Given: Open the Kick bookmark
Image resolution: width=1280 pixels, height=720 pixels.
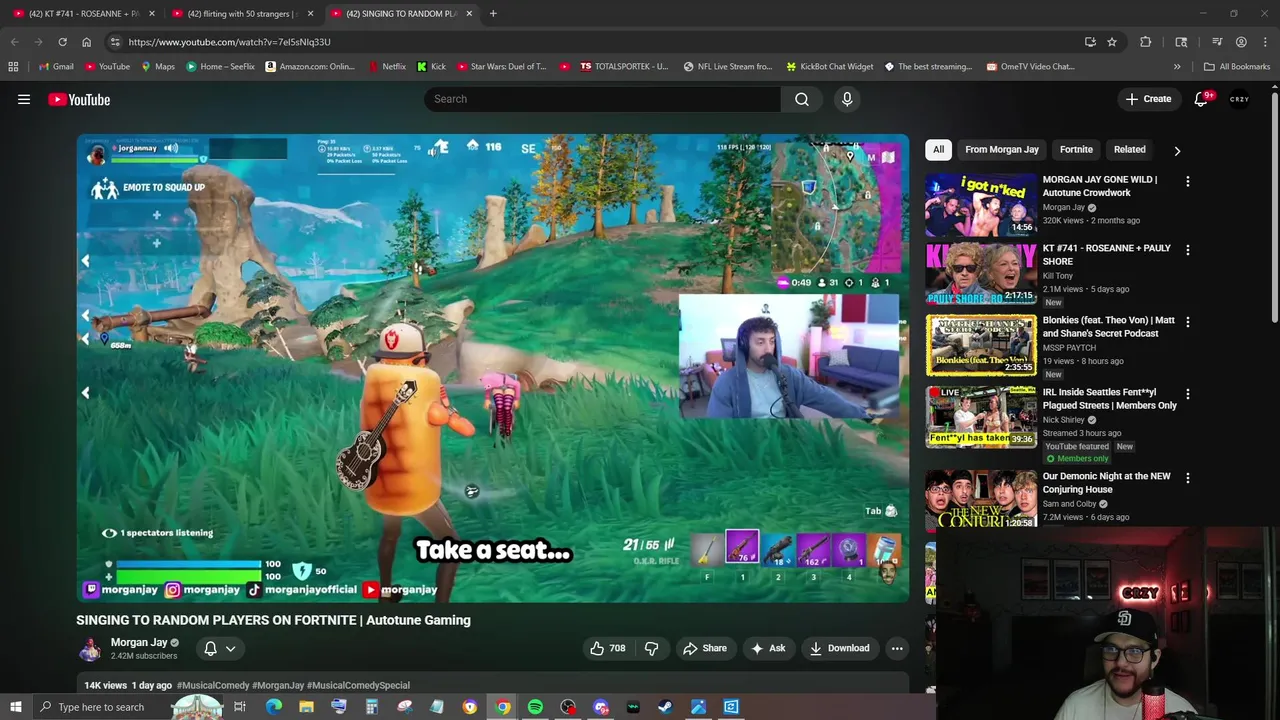Looking at the screenshot, I should click(431, 67).
